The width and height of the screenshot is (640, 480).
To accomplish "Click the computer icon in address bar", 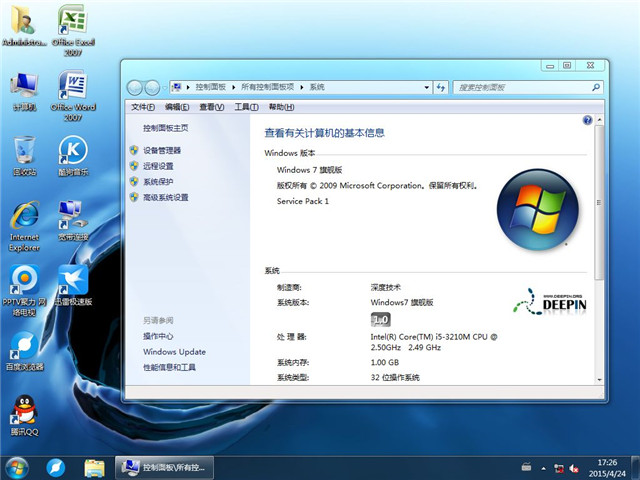I will coord(177,87).
